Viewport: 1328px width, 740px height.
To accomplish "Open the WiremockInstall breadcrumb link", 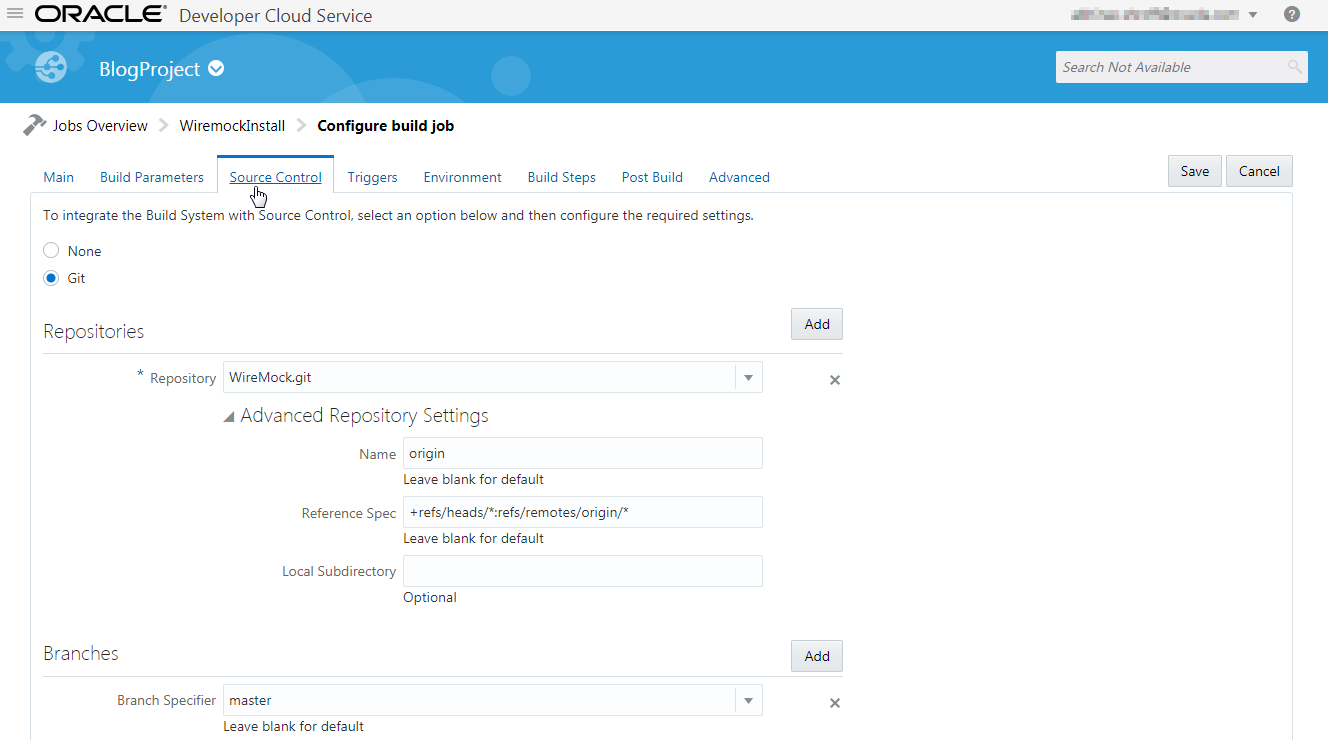I will tap(232, 126).
